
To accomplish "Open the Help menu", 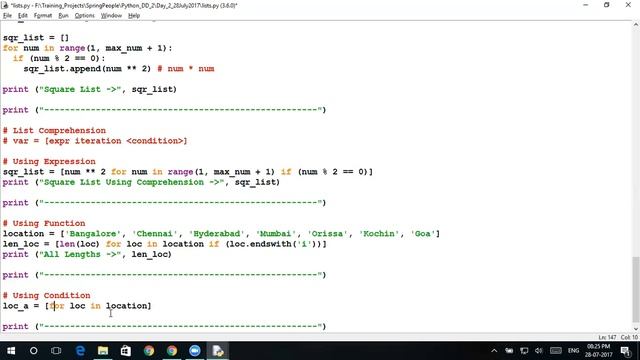I will point(134,16).
